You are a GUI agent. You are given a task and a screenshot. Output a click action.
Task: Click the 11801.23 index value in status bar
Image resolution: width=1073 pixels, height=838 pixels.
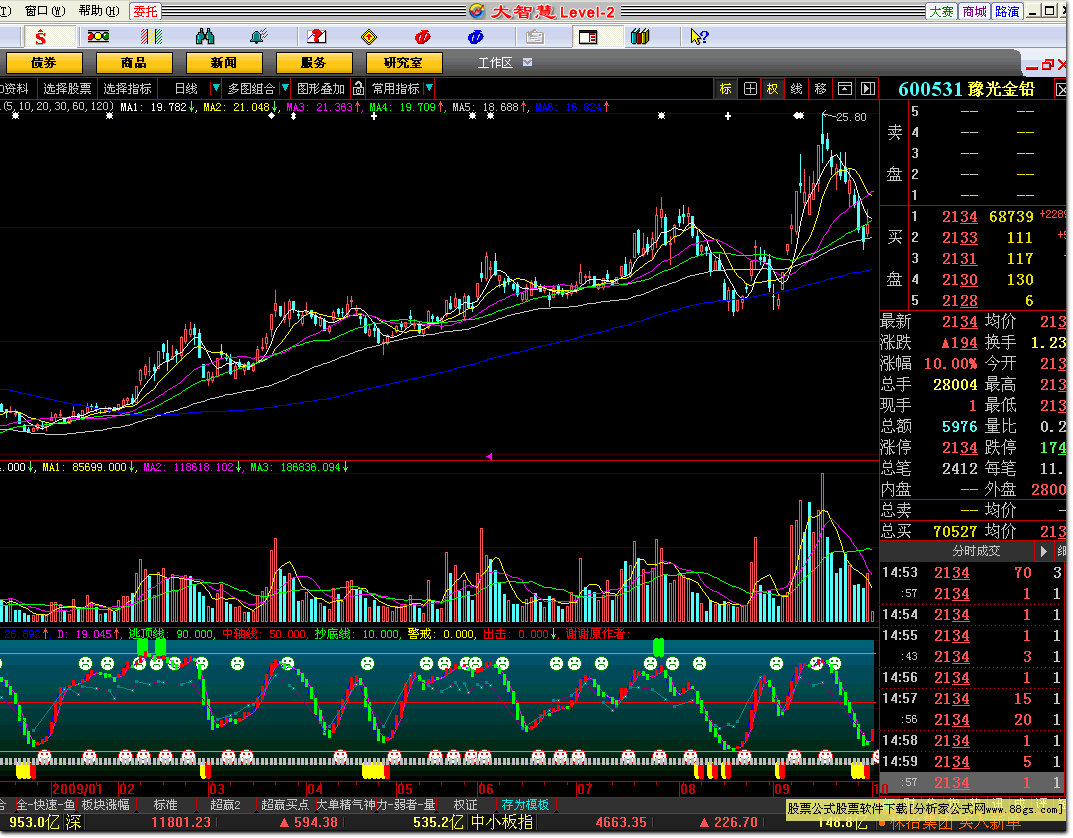(x=181, y=822)
